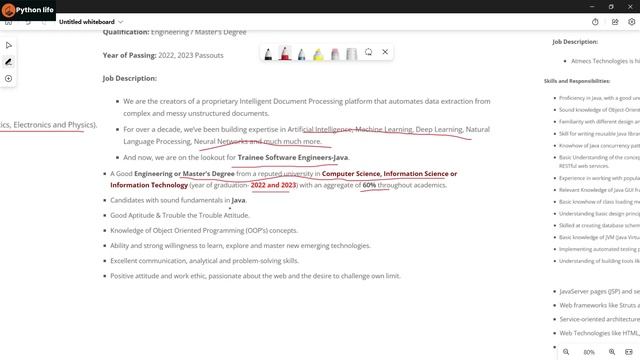The height and width of the screenshot is (360, 640).
Task: Restore down the app window
Action: (611, 7)
